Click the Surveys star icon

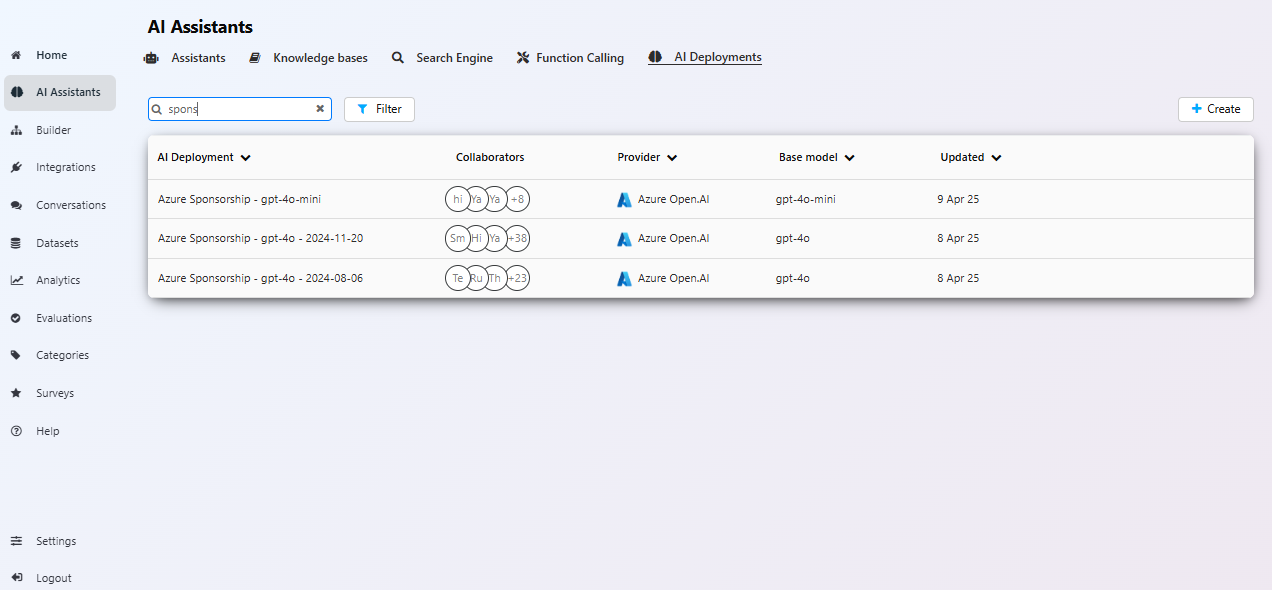pyautogui.click(x=16, y=393)
